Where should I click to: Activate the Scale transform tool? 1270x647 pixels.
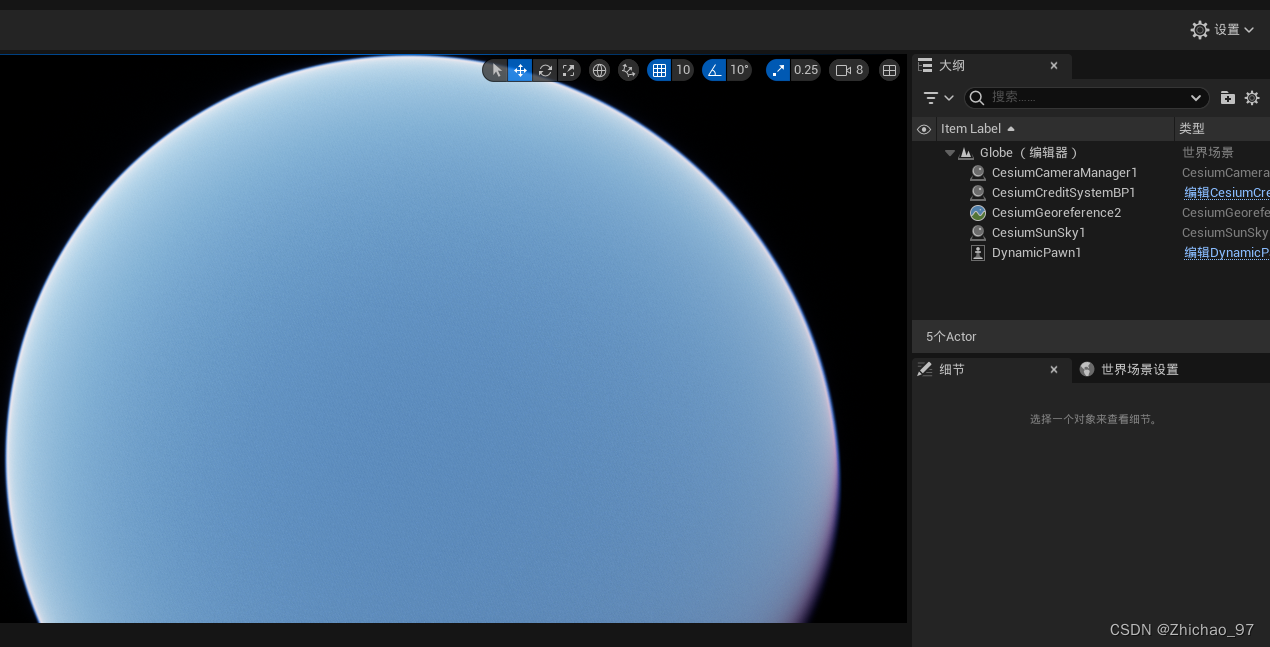pyautogui.click(x=568, y=70)
